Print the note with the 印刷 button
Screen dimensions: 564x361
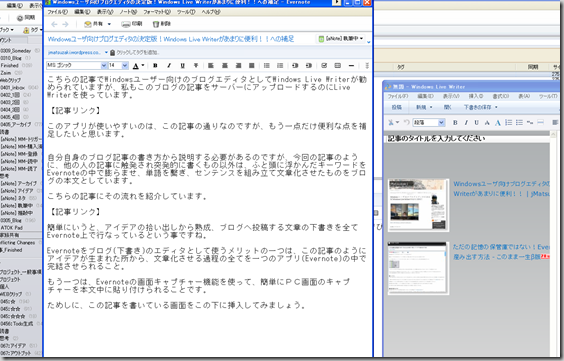point(132,24)
